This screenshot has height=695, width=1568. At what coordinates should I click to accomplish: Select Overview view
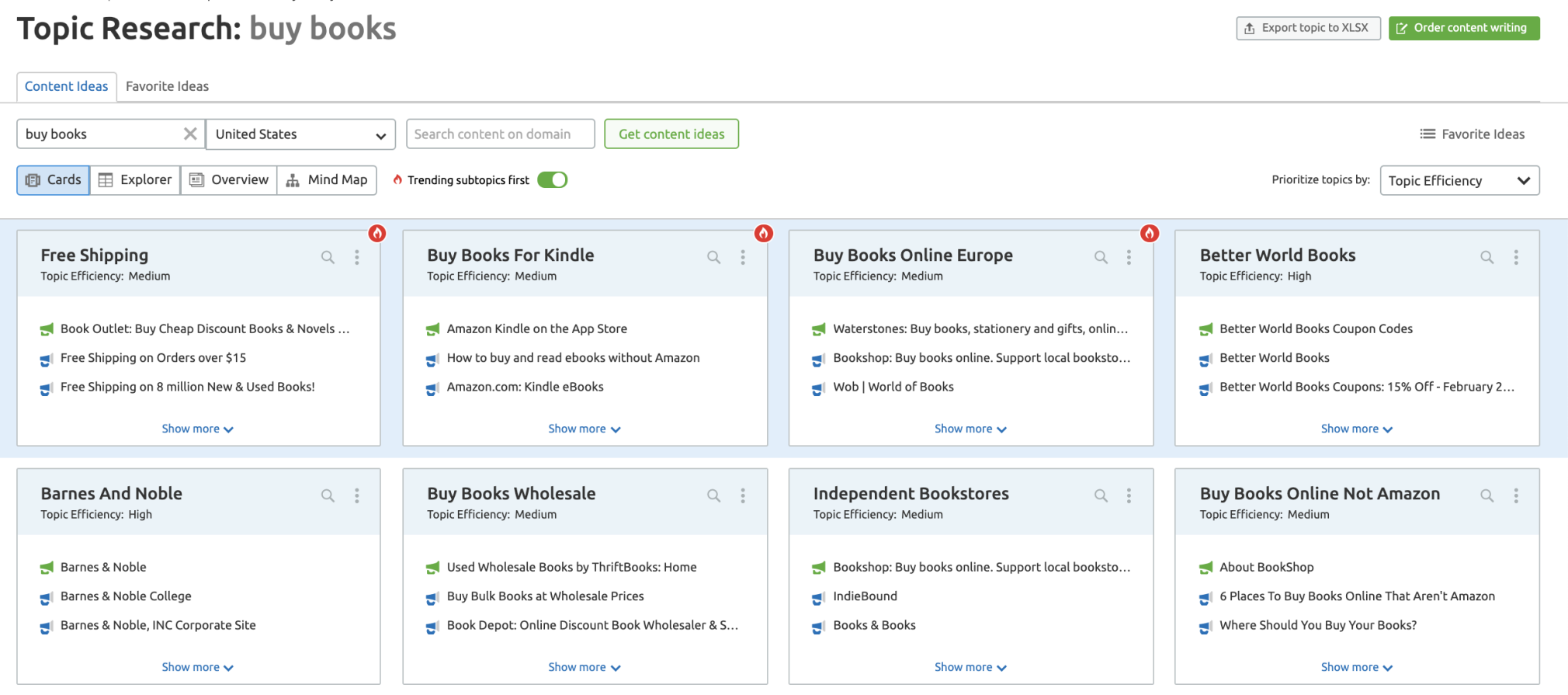point(229,180)
